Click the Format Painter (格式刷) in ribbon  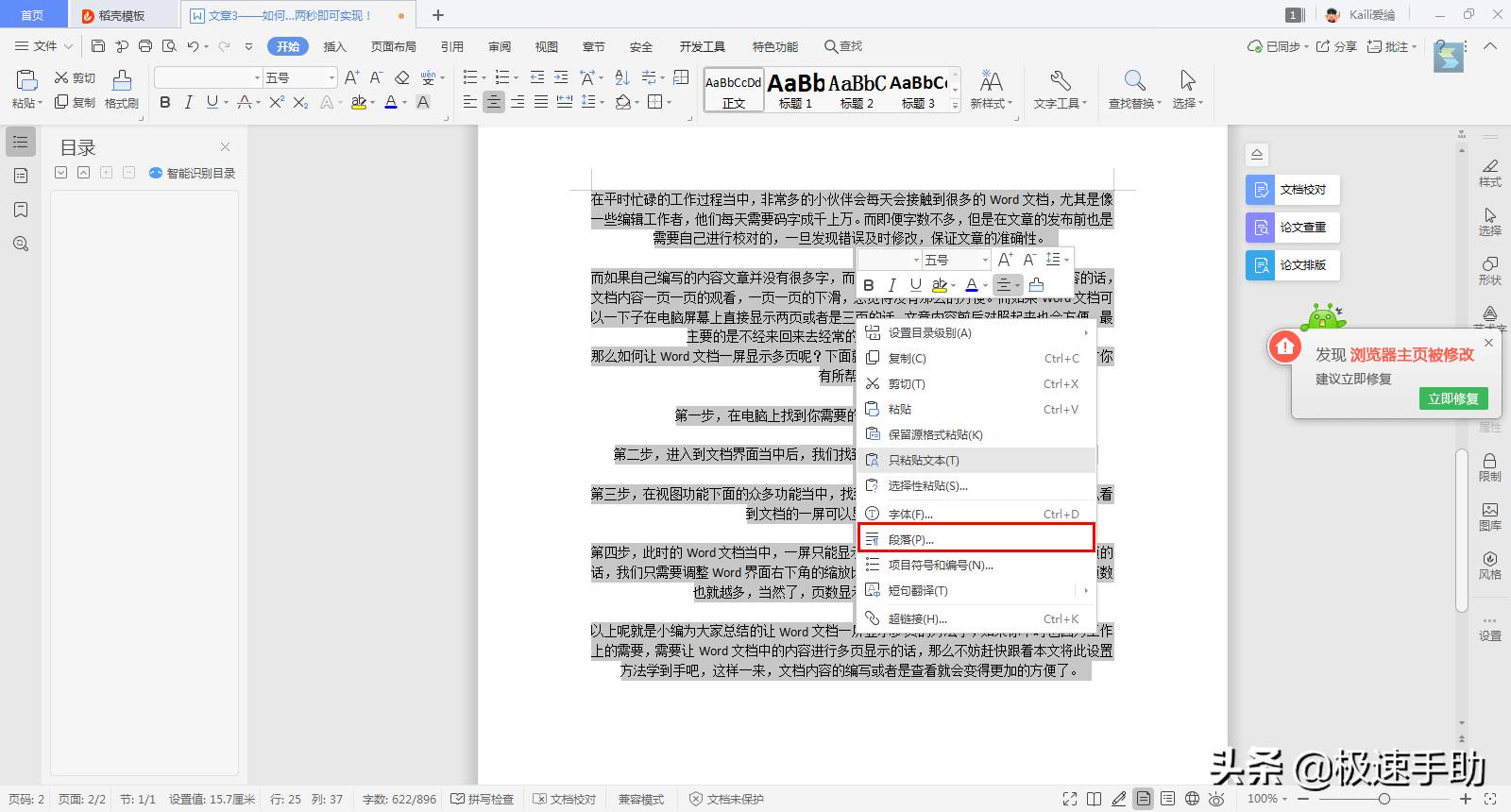point(122,89)
